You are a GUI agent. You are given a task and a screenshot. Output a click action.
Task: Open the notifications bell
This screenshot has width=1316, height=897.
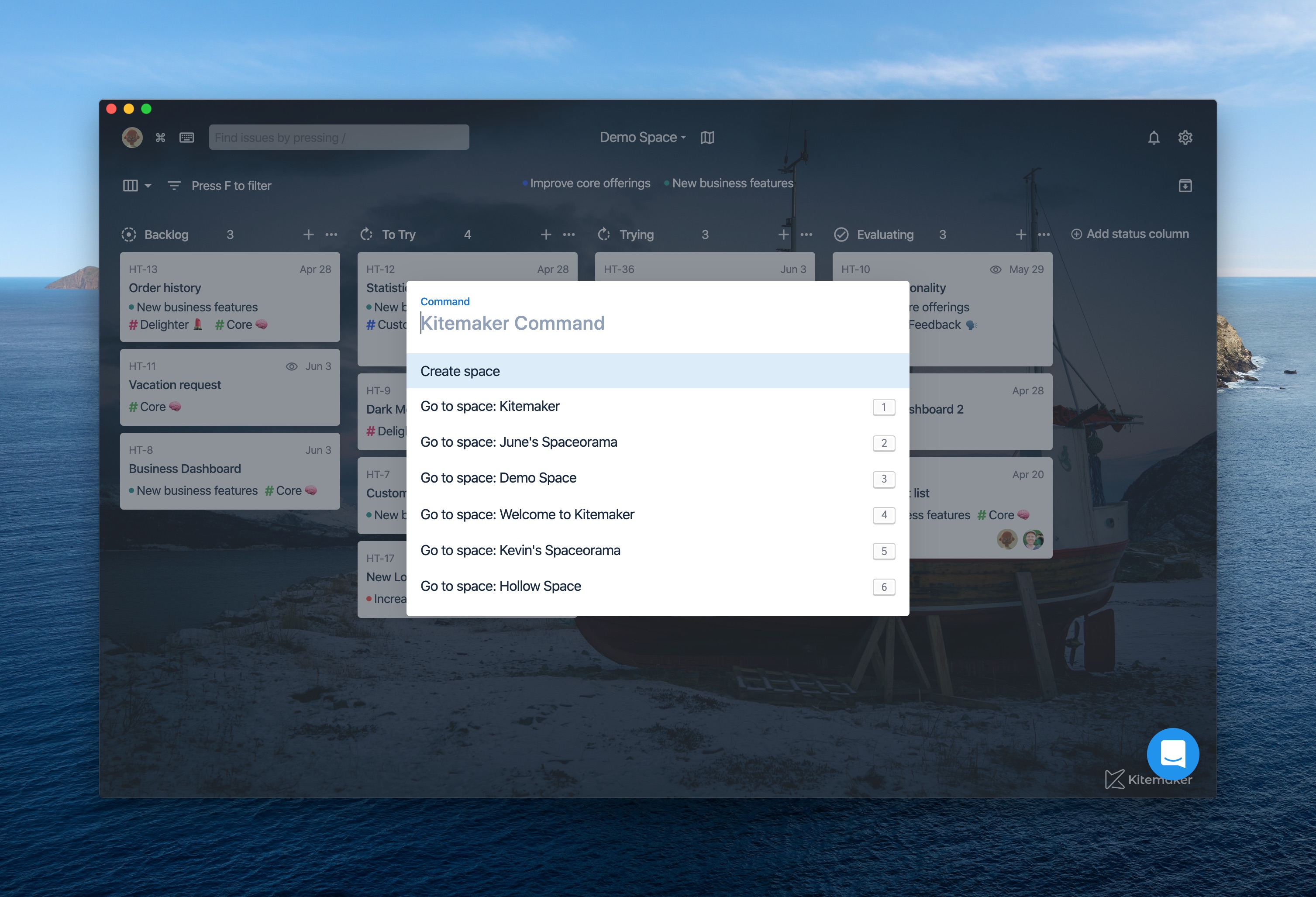tap(1154, 138)
